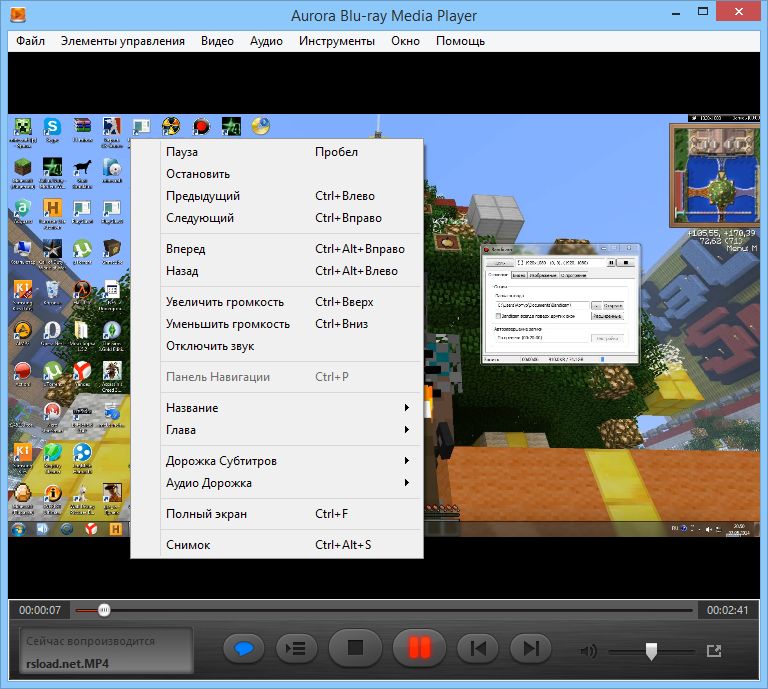
Task: Click the red record icon in video
Action: click(x=201, y=126)
